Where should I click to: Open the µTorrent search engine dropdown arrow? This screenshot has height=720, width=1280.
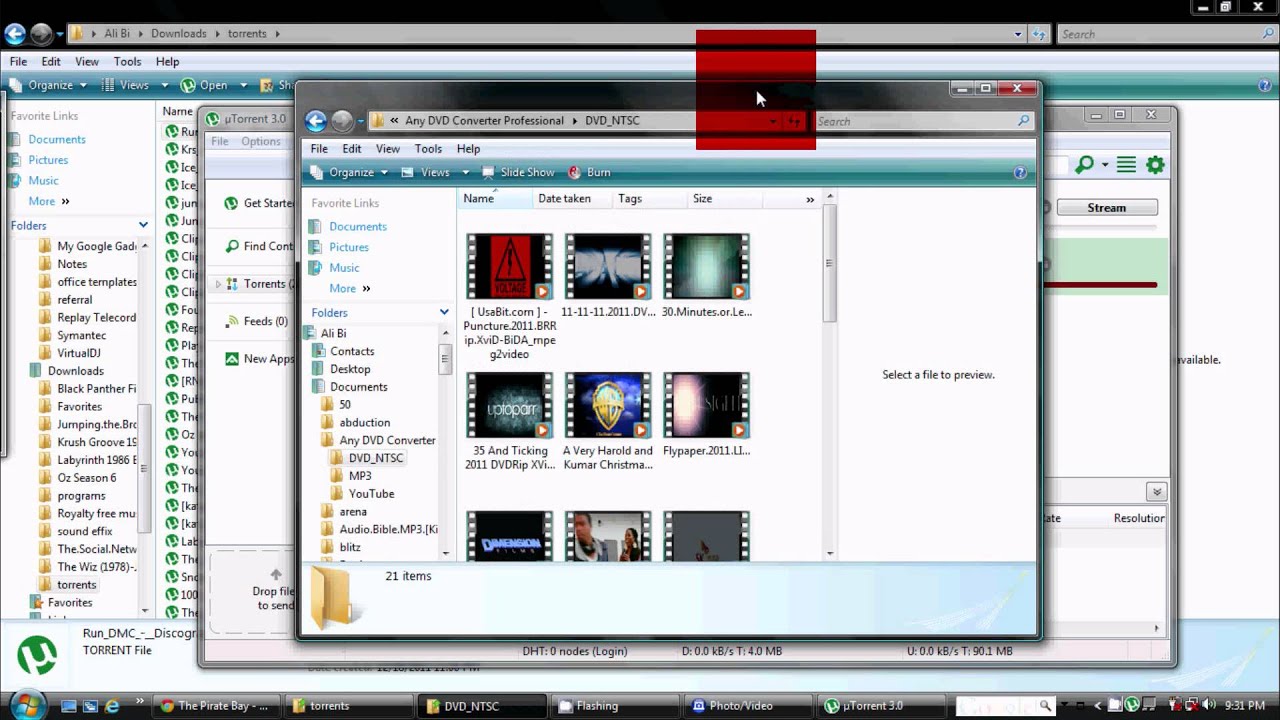click(1105, 165)
